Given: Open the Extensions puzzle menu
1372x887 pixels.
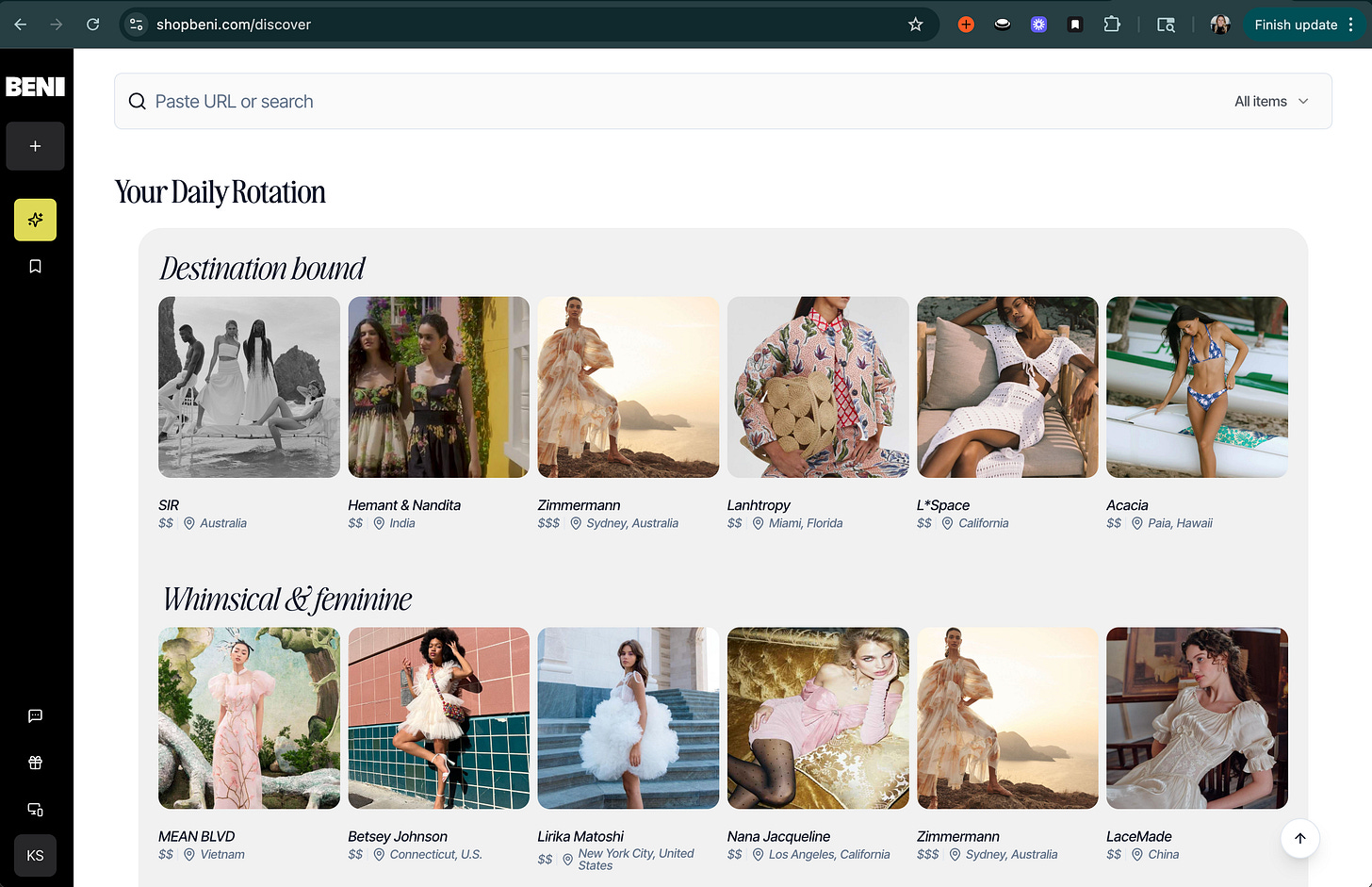Looking at the screenshot, I should pyautogui.click(x=1112, y=25).
